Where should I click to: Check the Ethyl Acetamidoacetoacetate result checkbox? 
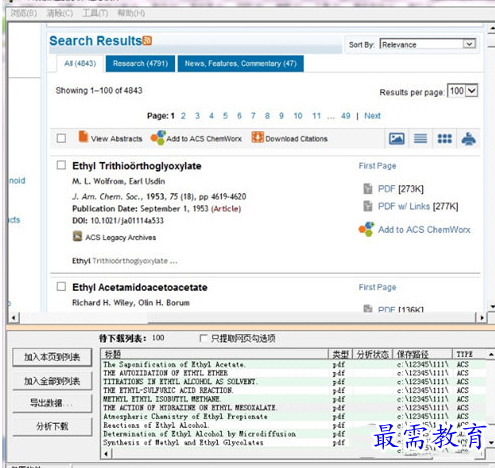[61, 286]
